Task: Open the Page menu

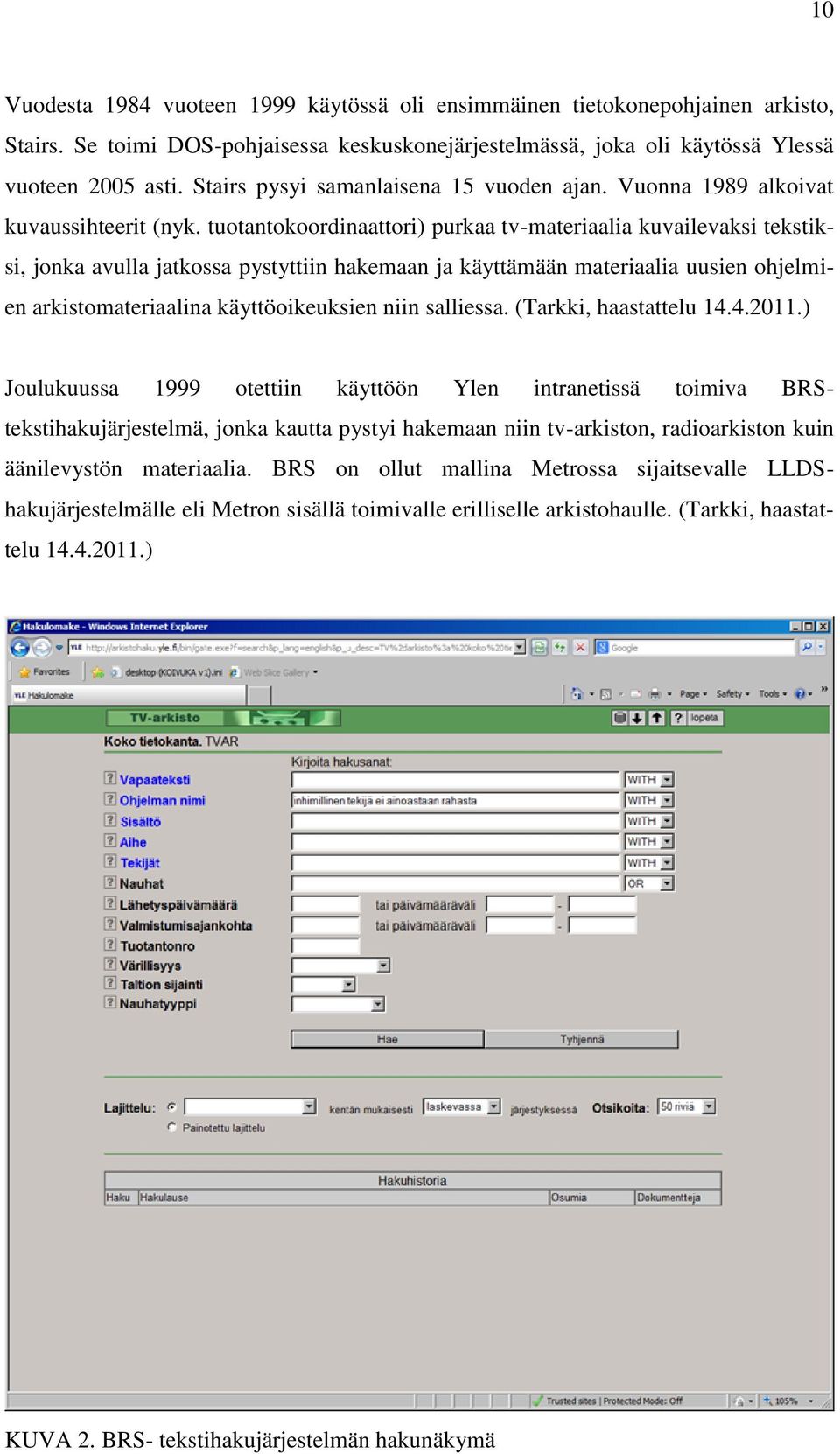Action: [693, 694]
